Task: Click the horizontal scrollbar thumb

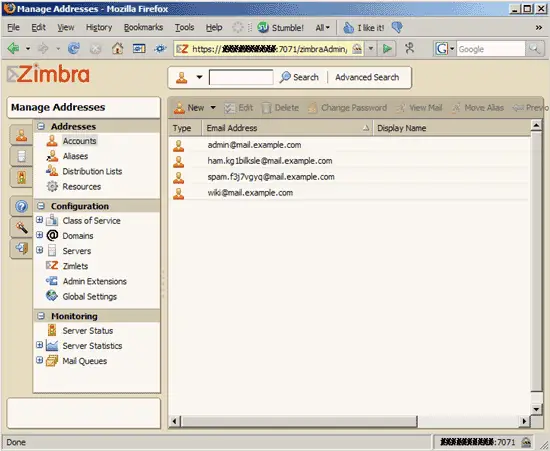Action: [299, 421]
